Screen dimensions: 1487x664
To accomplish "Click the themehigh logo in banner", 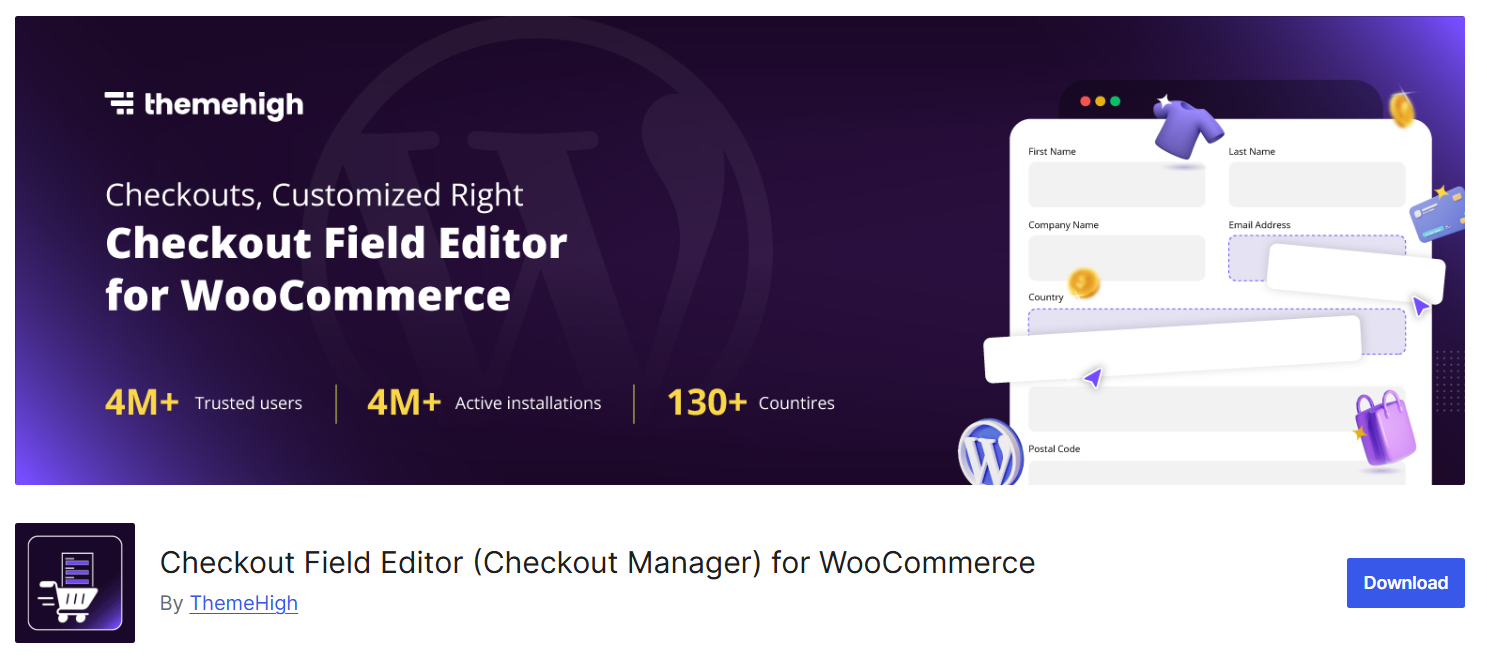I will point(204,104).
